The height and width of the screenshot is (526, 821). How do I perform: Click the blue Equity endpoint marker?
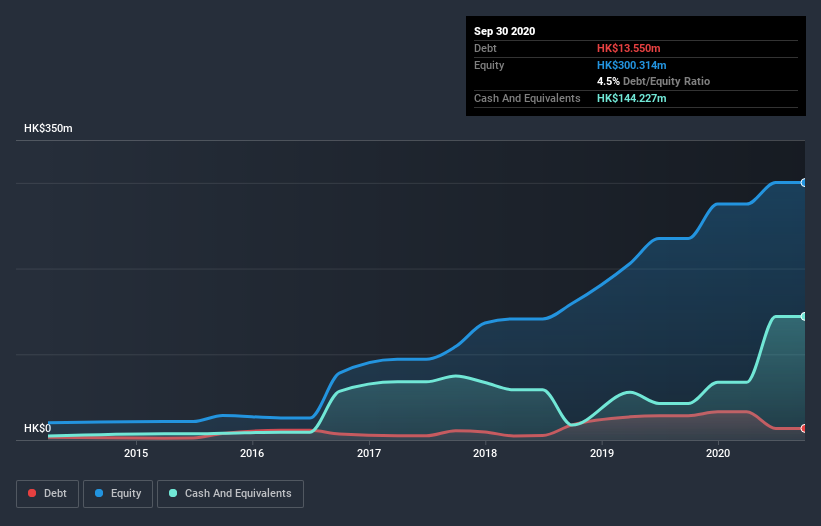(804, 183)
